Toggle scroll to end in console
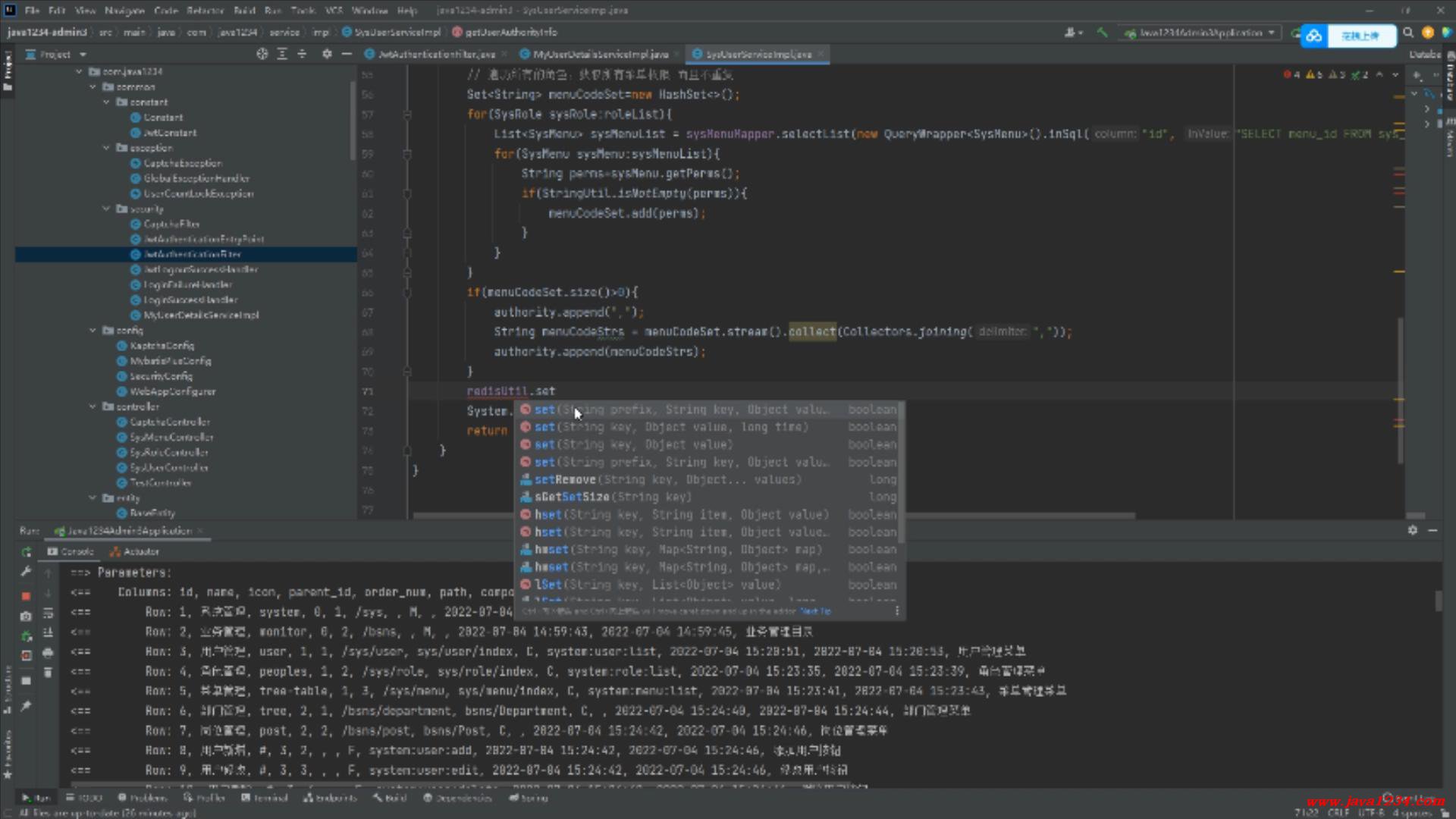This screenshot has height=819, width=1456. (48, 632)
